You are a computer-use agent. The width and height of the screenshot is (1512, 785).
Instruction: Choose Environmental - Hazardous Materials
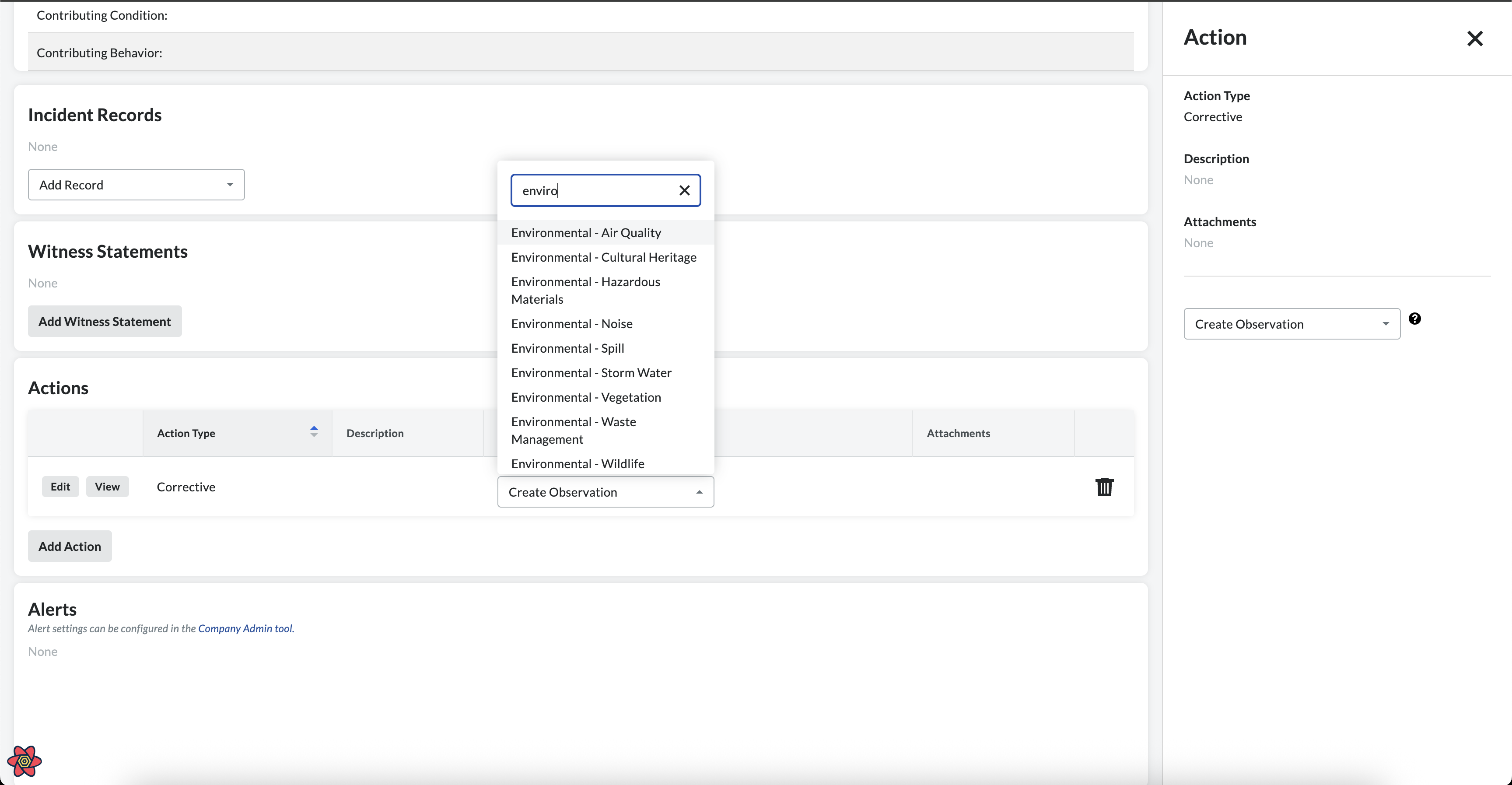[x=585, y=290]
